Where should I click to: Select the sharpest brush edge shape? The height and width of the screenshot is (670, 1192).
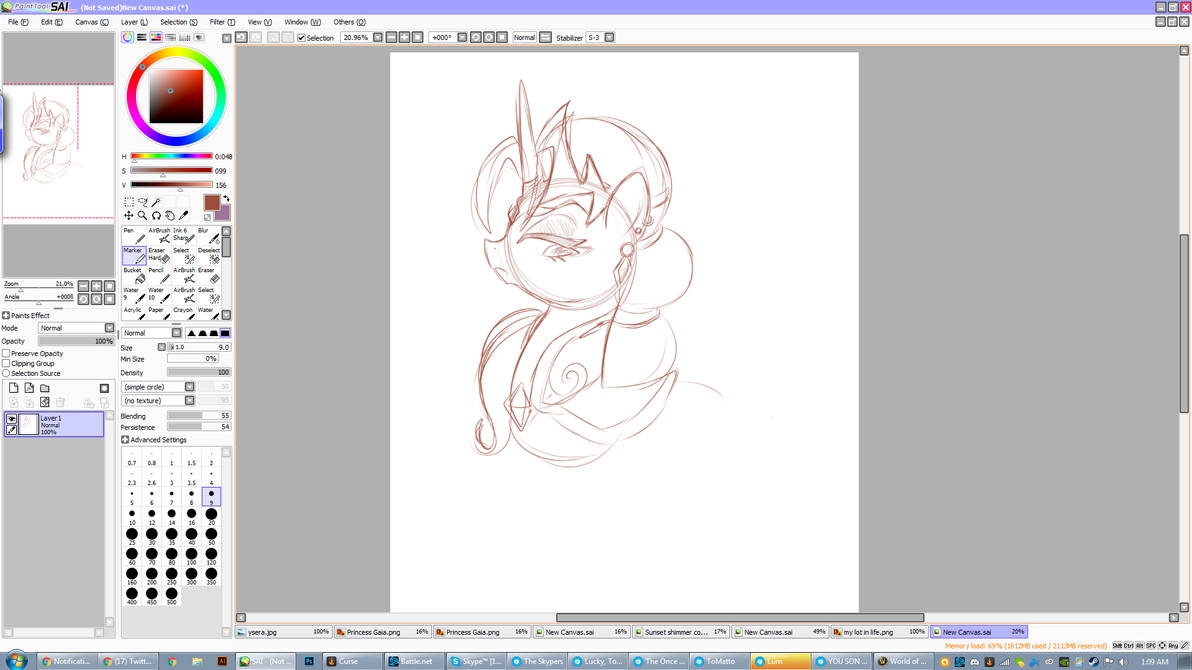[x=192, y=333]
